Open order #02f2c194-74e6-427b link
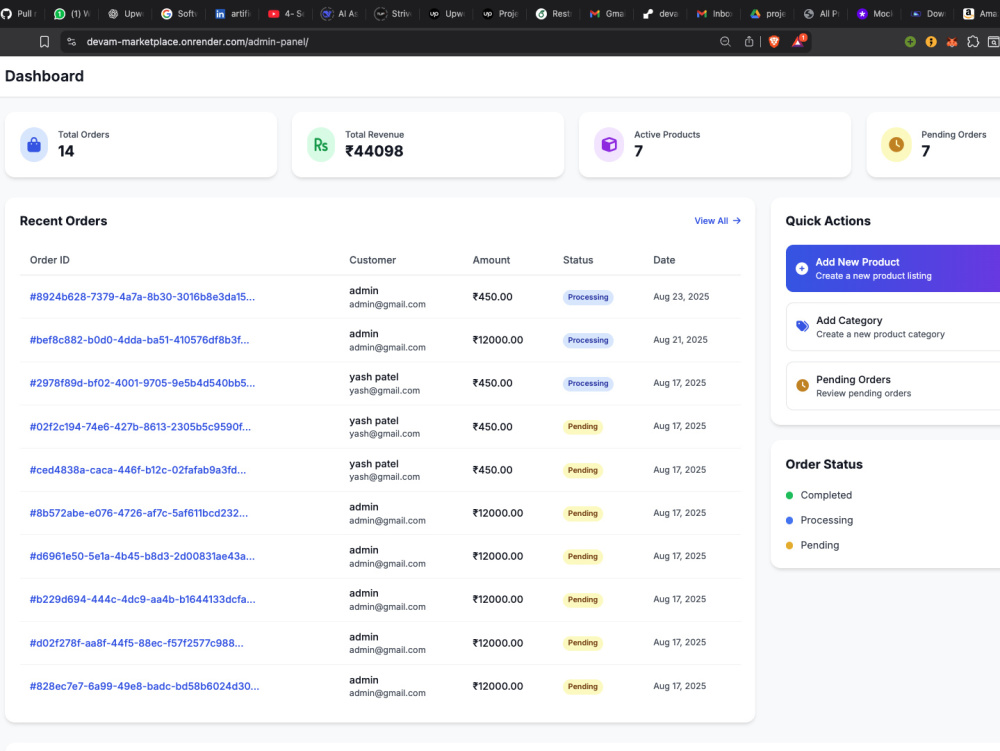The image size is (1000, 751). pyautogui.click(x=140, y=427)
